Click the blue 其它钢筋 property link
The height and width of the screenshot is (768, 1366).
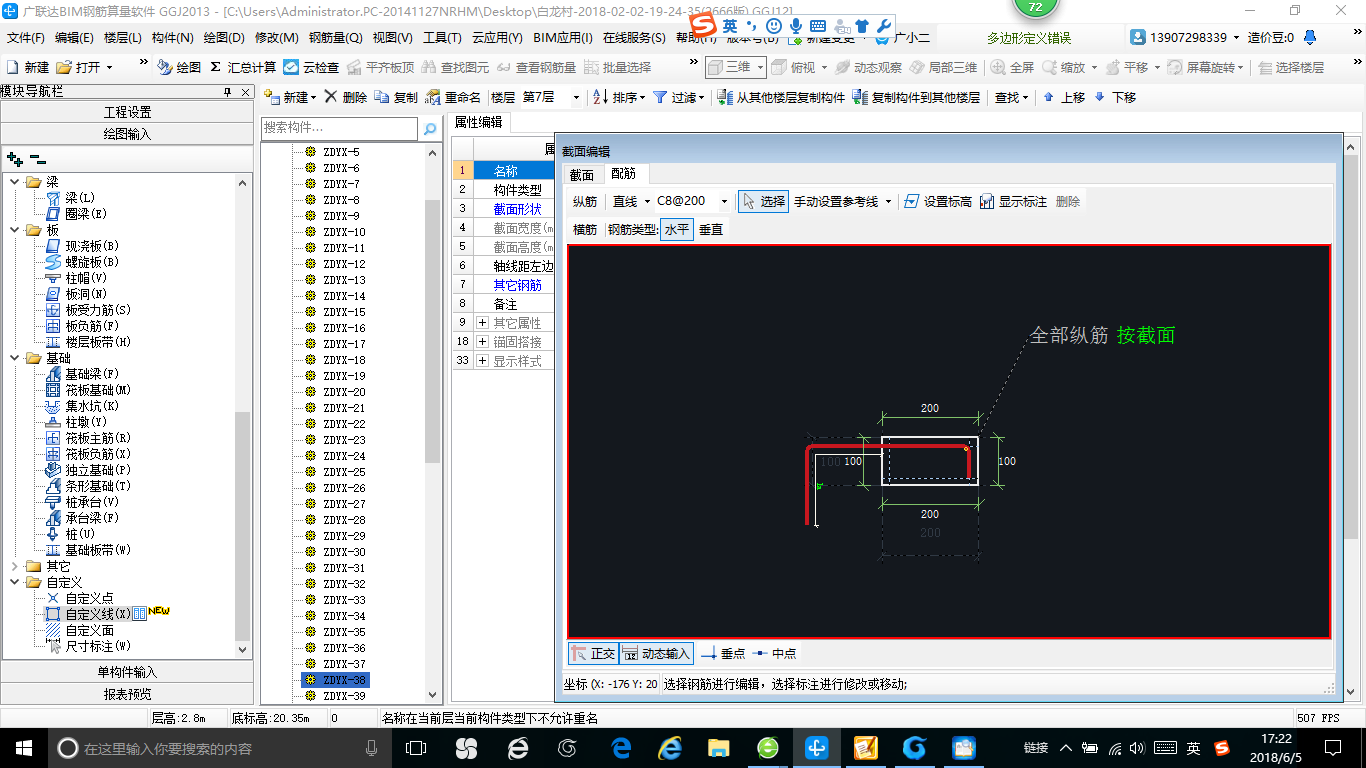click(517, 285)
